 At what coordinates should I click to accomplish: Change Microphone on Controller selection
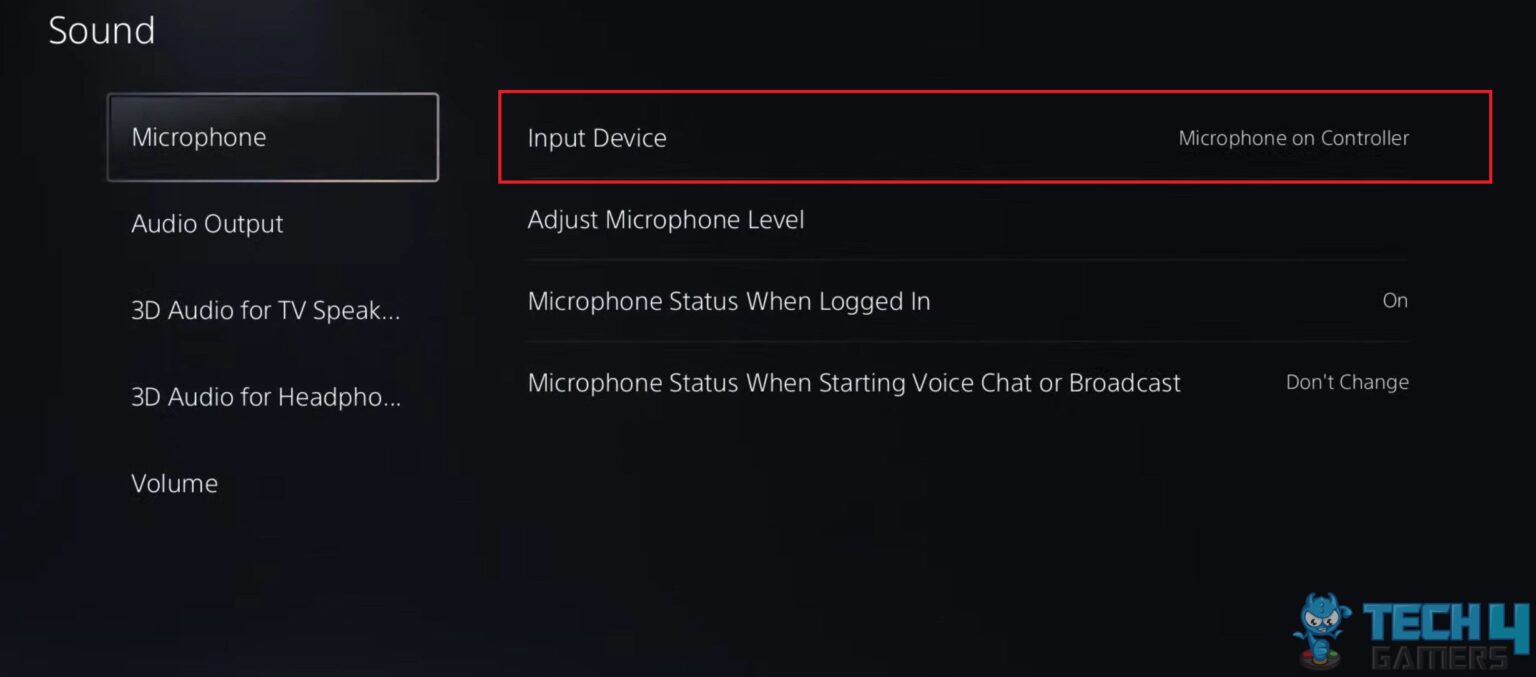click(x=1293, y=138)
